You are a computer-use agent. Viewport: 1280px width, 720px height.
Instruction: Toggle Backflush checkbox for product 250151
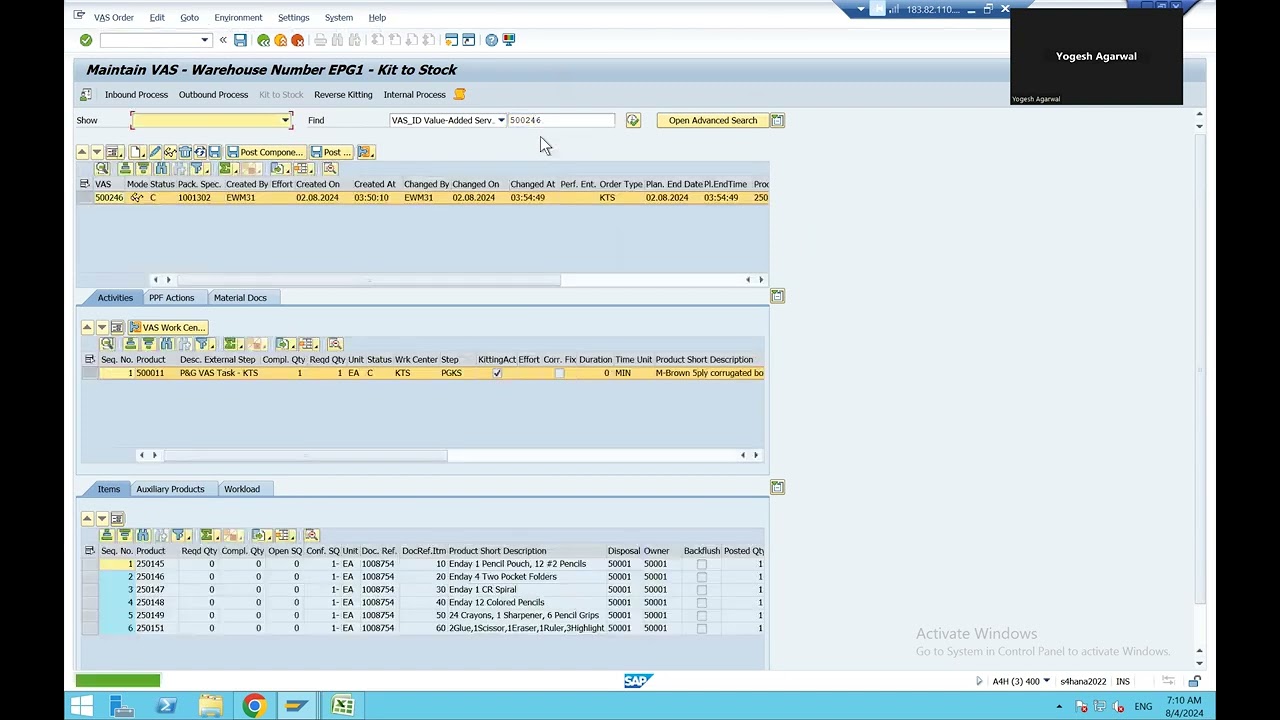coord(701,628)
